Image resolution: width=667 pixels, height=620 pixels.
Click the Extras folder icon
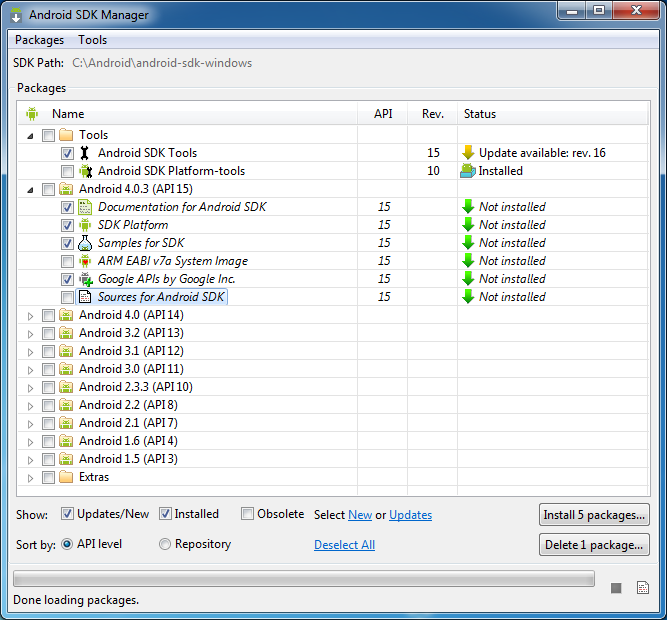pyautogui.click(x=66, y=477)
